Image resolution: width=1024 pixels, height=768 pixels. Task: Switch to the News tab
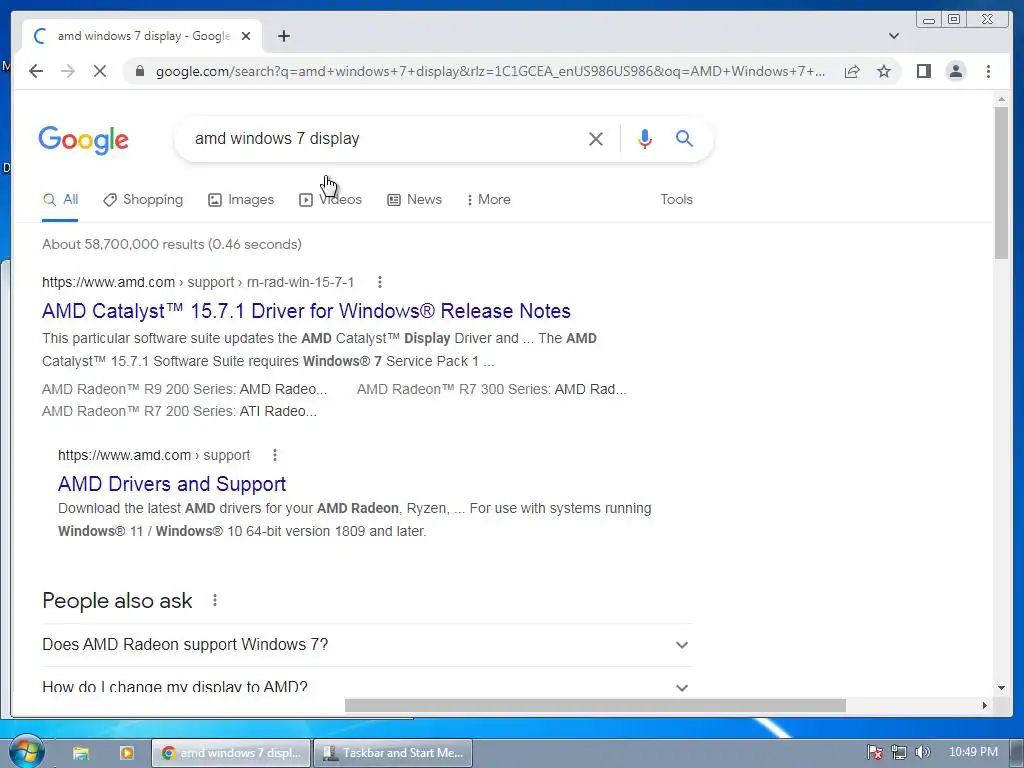pos(415,200)
